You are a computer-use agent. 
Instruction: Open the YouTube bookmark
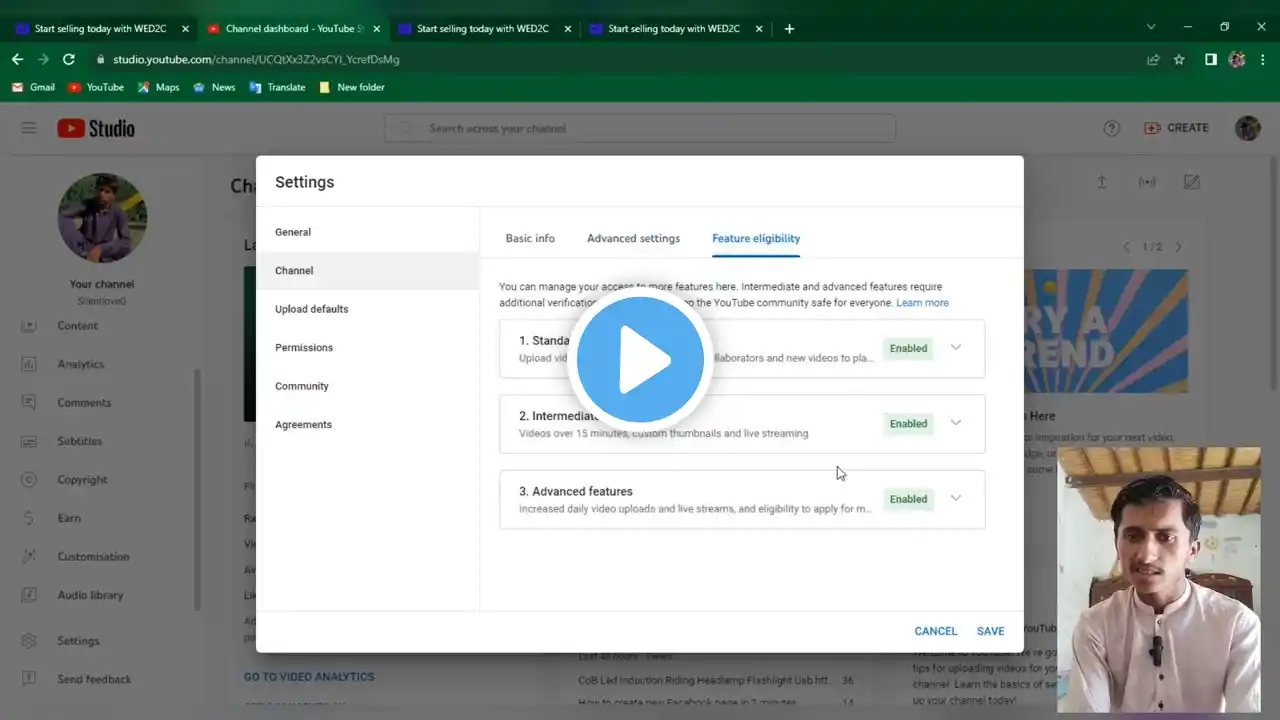(96, 87)
